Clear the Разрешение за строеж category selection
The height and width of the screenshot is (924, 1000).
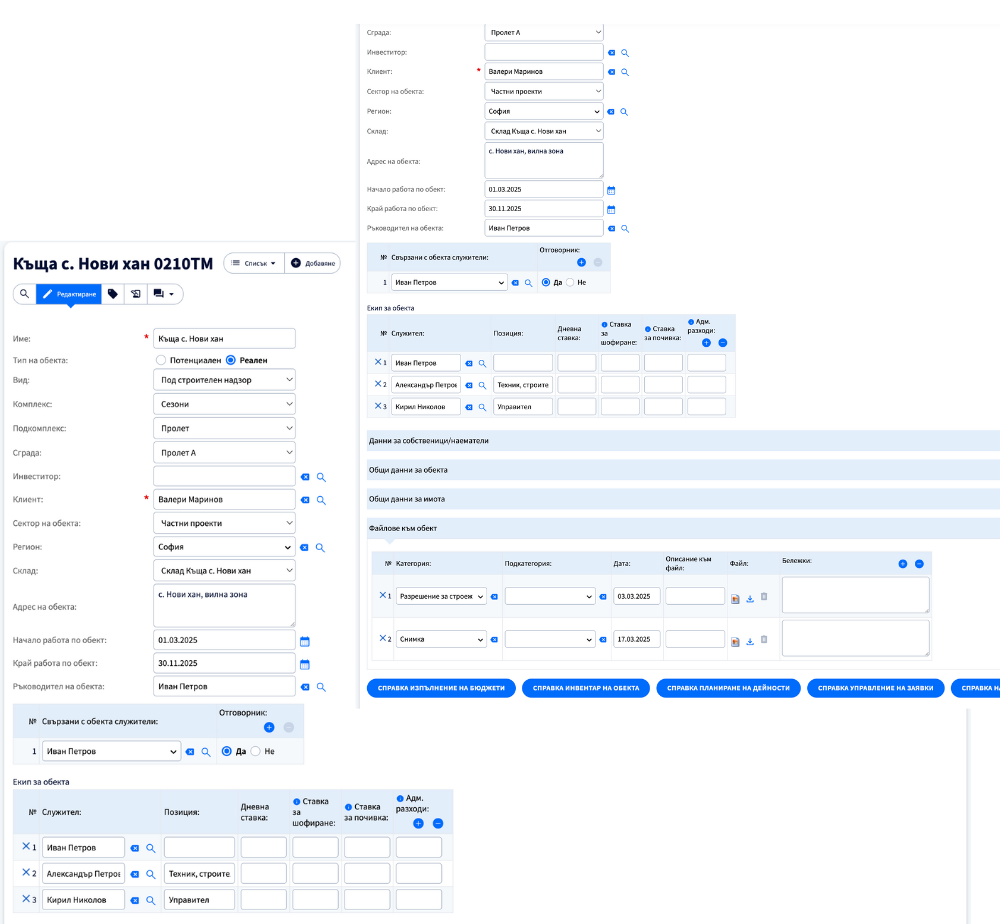point(493,597)
